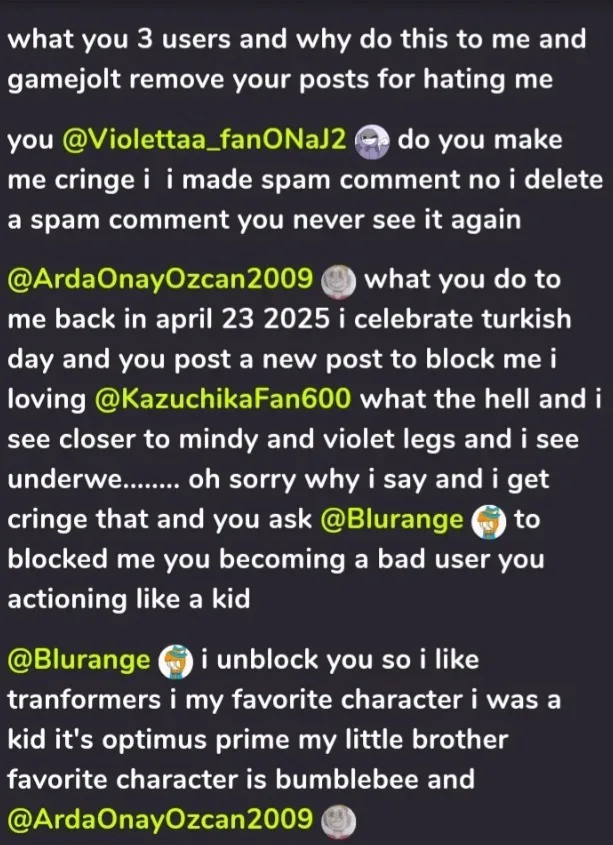Open @Blurange mention after 'you ask'
This screenshot has height=845, width=613.
coord(391,520)
